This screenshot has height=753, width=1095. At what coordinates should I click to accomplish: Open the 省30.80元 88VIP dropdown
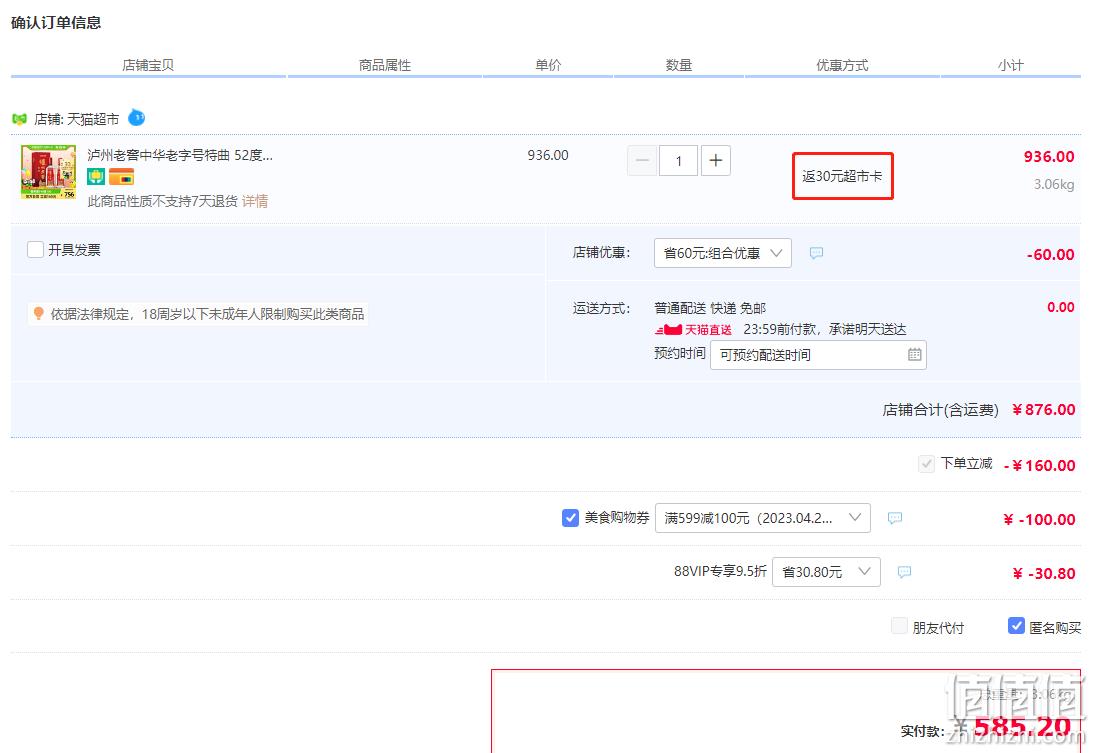click(x=826, y=572)
